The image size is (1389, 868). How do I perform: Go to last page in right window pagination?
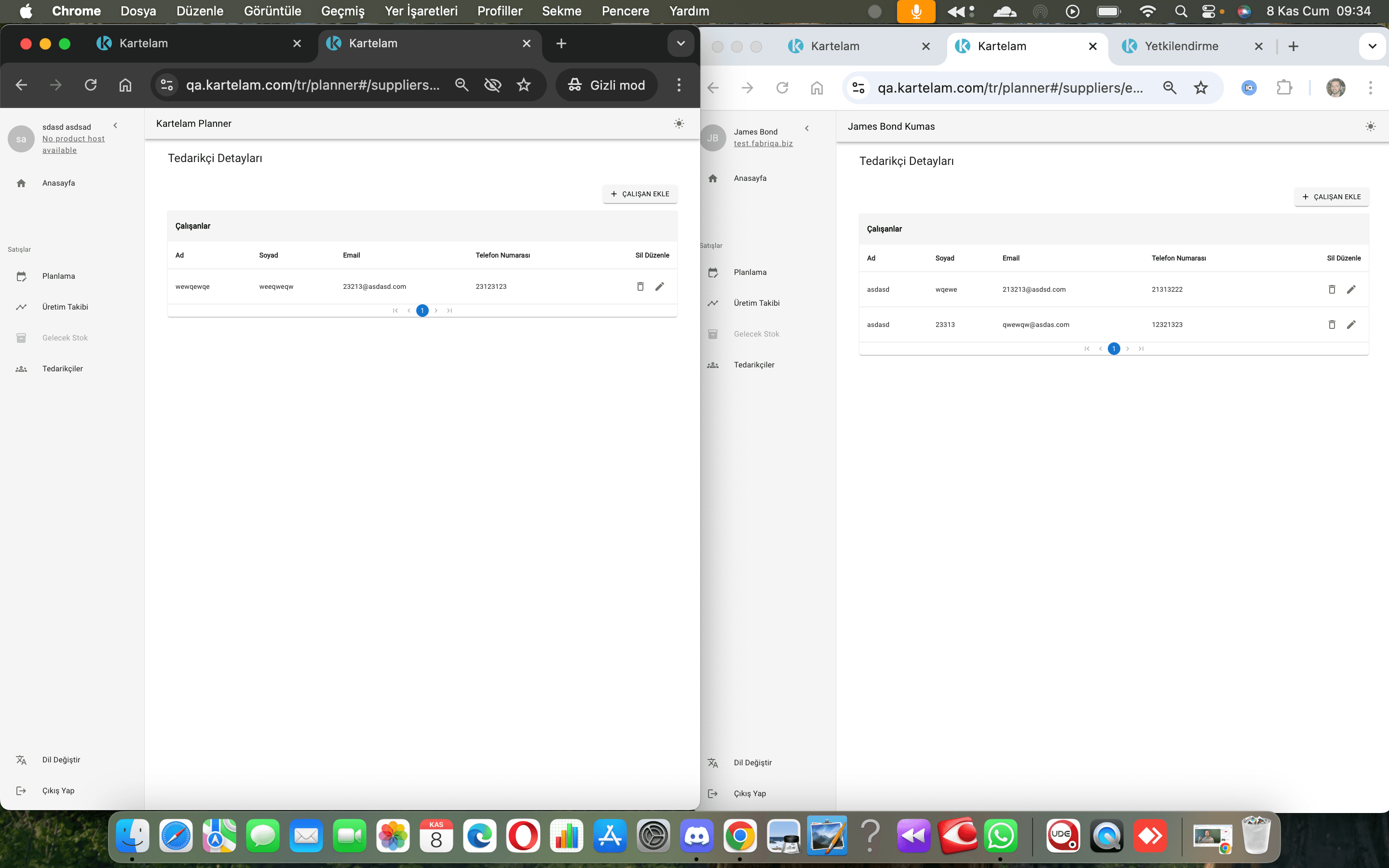coord(1141,349)
